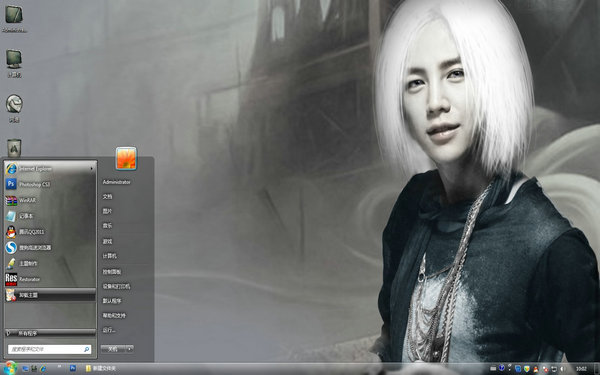600x375 pixels.
Task: Click the user account picture thumbnail
Action: [x=126, y=158]
